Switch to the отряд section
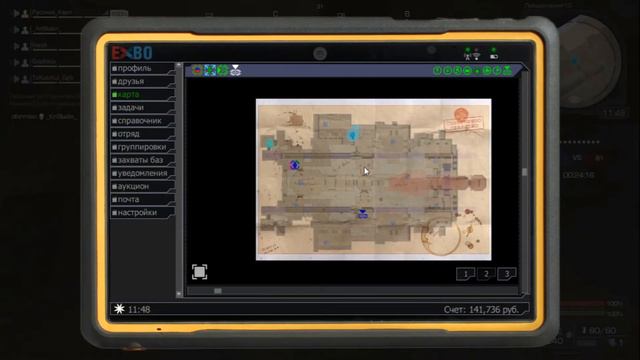This screenshot has height=360, width=640. (x=142, y=134)
